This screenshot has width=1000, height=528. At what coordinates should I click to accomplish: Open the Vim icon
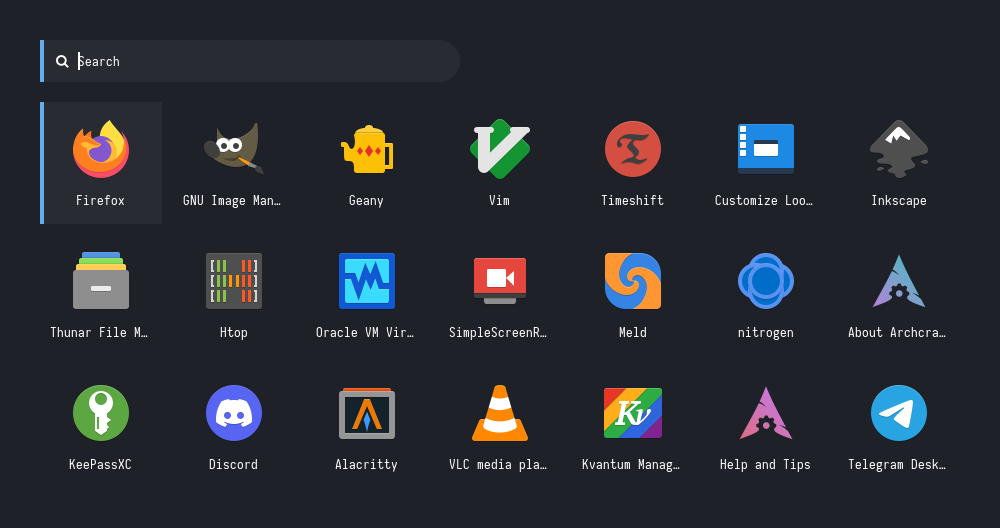(499, 150)
